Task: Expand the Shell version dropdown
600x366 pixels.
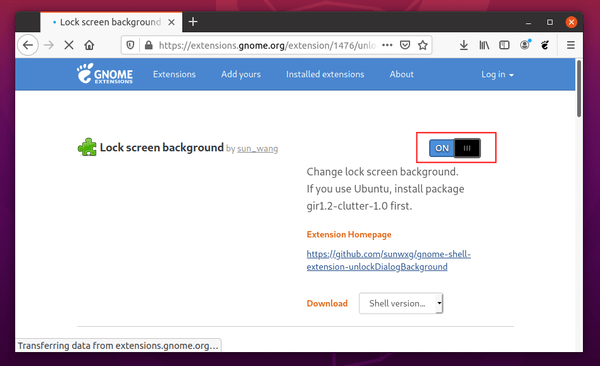Action: [x=401, y=303]
